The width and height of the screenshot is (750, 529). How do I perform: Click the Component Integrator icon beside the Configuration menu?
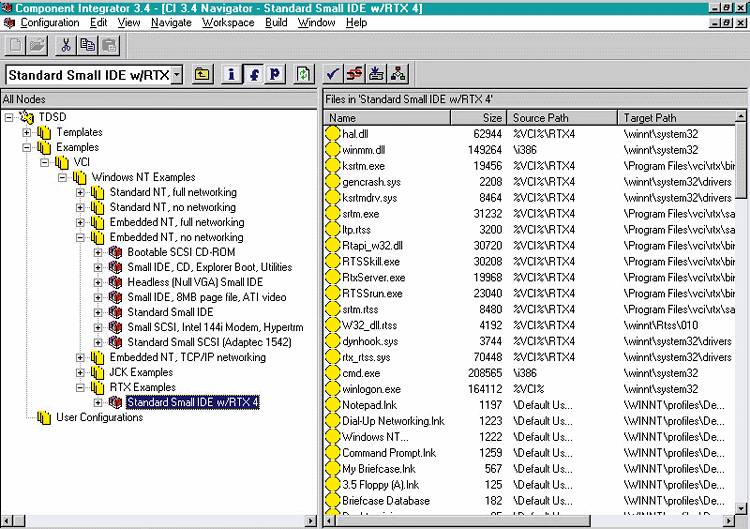(9, 22)
